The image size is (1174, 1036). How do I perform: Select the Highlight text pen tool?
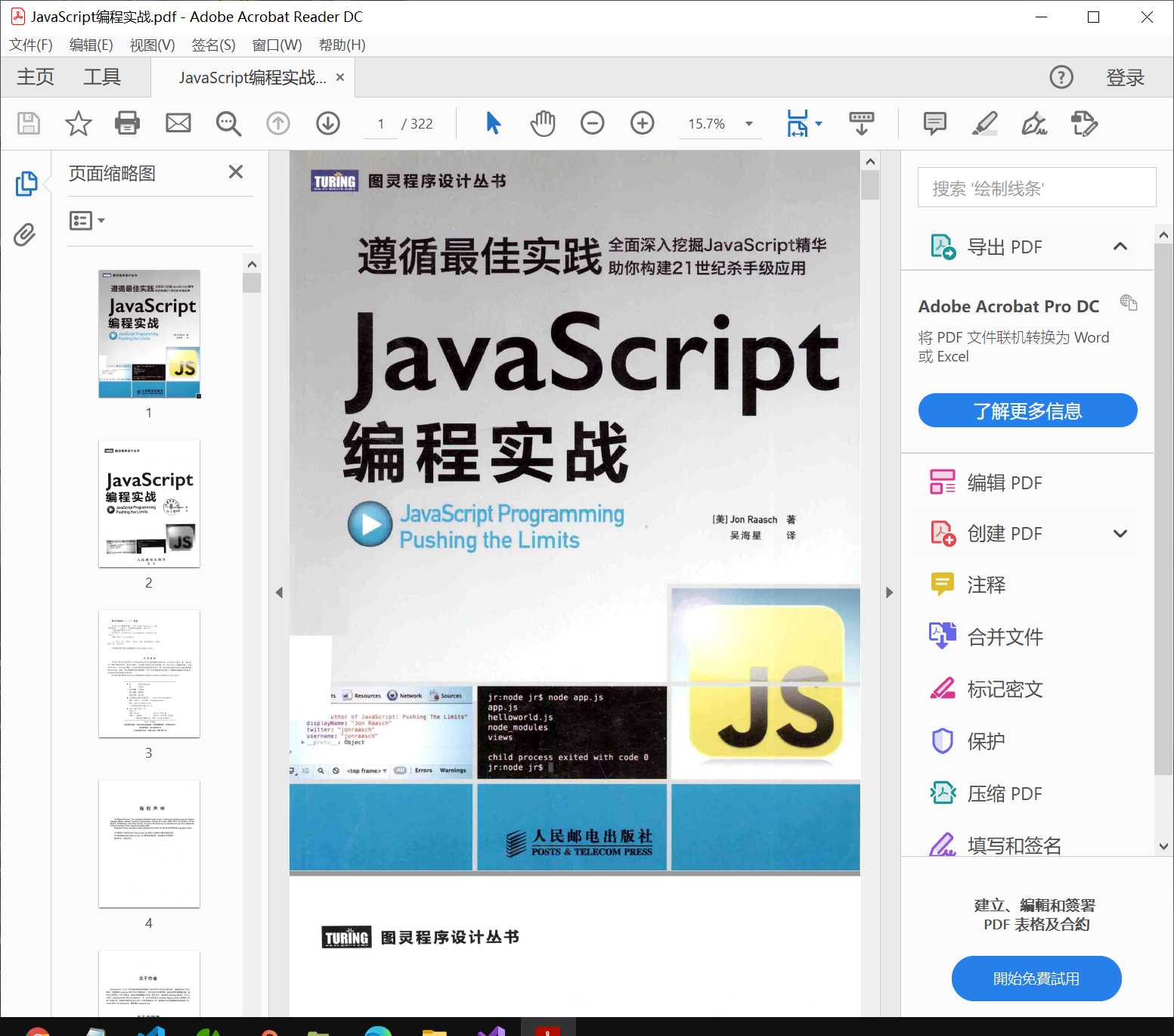pos(984,123)
